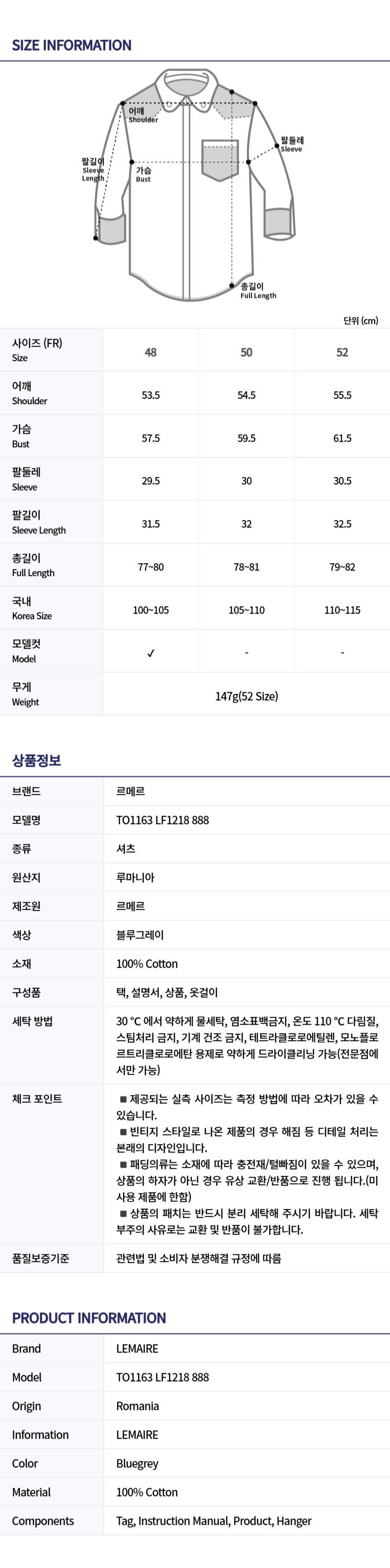Image resolution: width=390 pixels, height=1568 pixels.
Task: Click LEMAIRE in the Brand row
Action: [x=137, y=1349]
